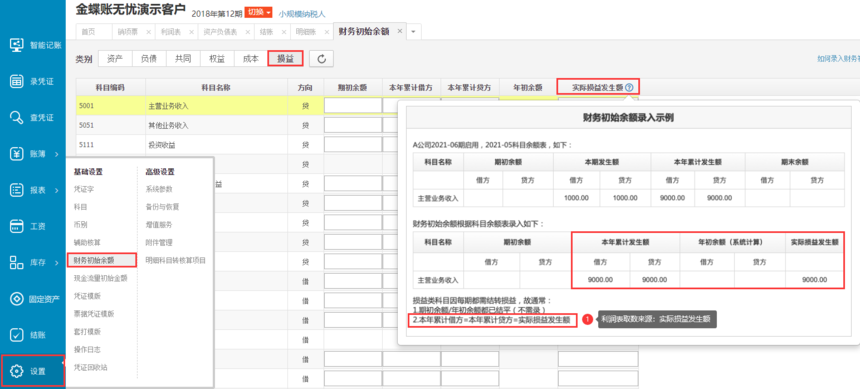860x389 pixels.
Task: Click the 实际损益发生额 column header
Action: click(x=598, y=87)
